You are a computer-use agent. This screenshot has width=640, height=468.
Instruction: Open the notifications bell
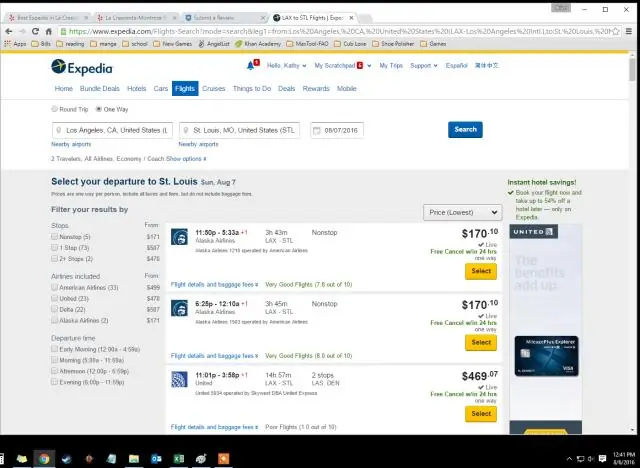251,66
